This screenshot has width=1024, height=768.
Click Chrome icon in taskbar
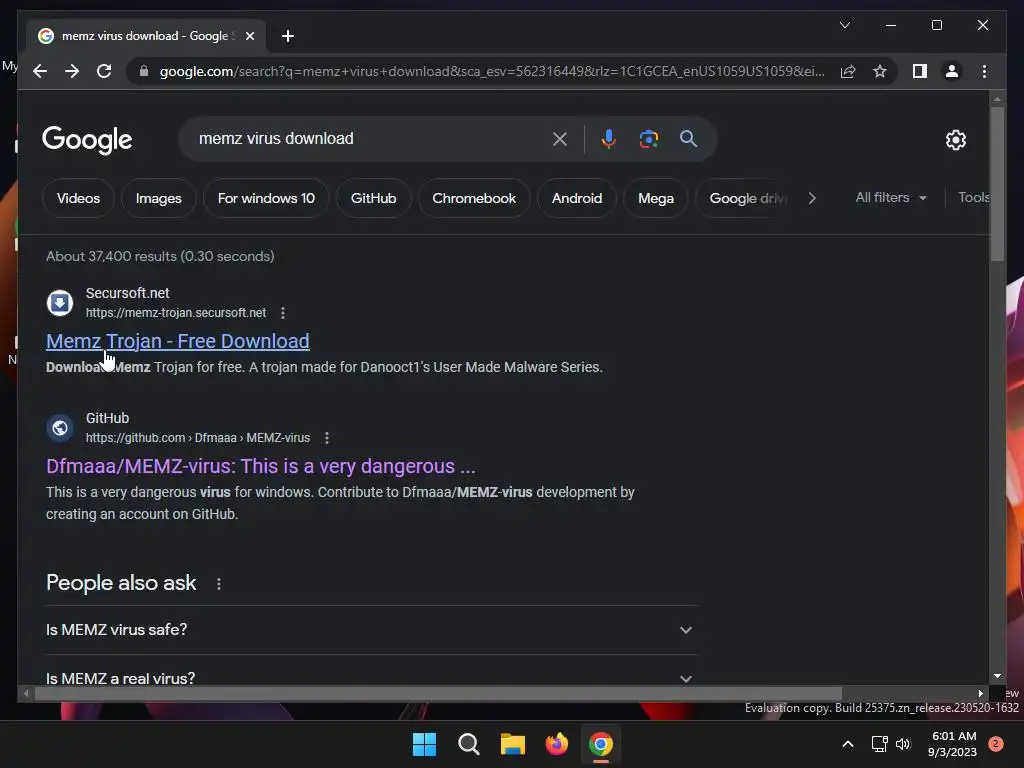click(x=601, y=744)
